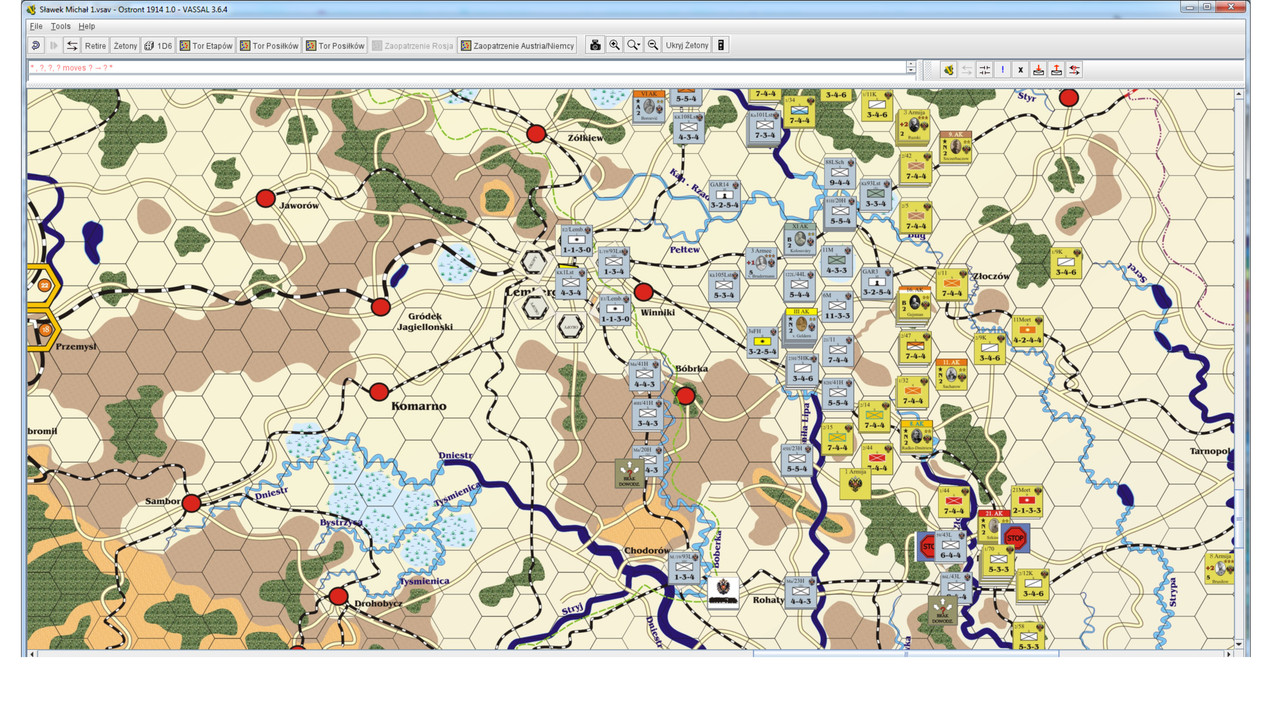1280x722 pixels.
Task: Click the red town marker at Żółkiew
Action: (536, 134)
